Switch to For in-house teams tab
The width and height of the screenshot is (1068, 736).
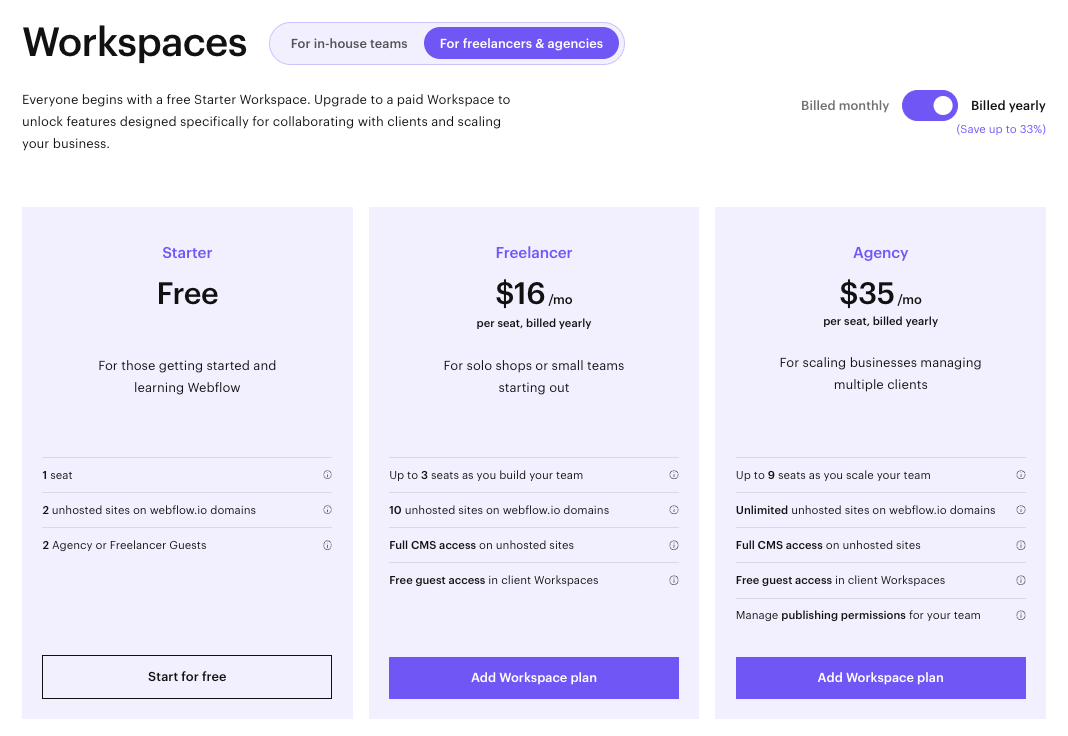coord(349,44)
